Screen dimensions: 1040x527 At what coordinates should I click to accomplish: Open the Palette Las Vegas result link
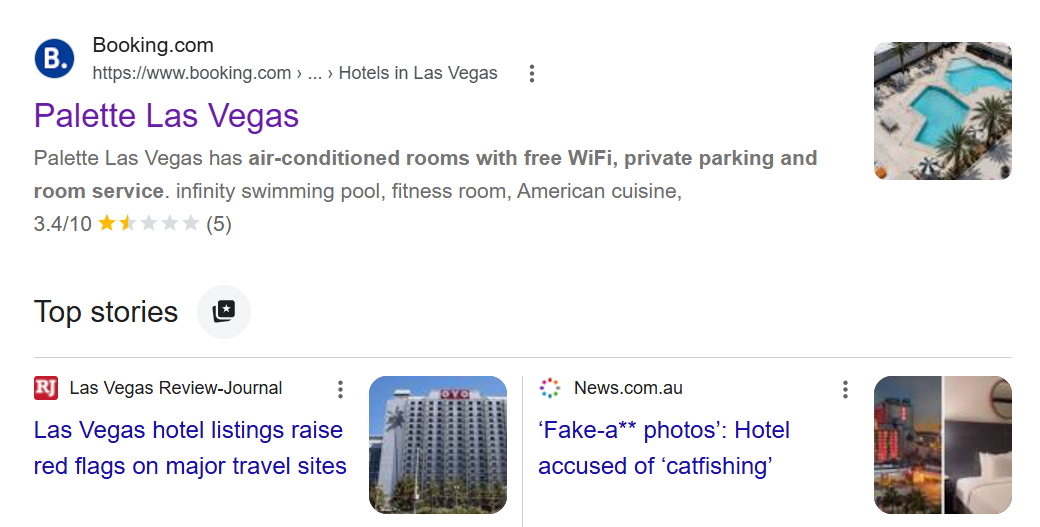[166, 115]
